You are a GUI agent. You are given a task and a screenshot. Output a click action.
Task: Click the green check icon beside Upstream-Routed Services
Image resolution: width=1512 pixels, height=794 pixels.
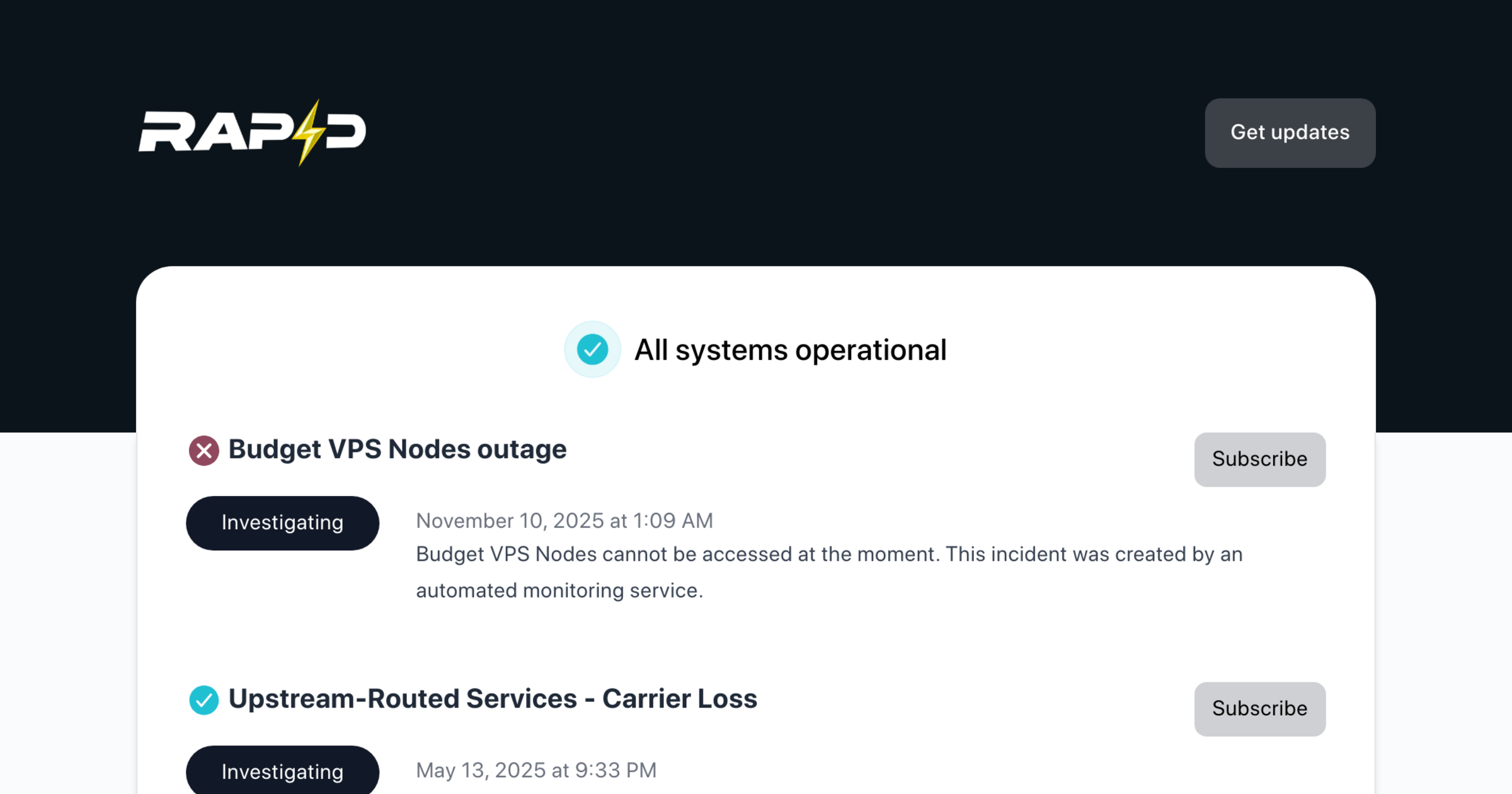coord(203,698)
